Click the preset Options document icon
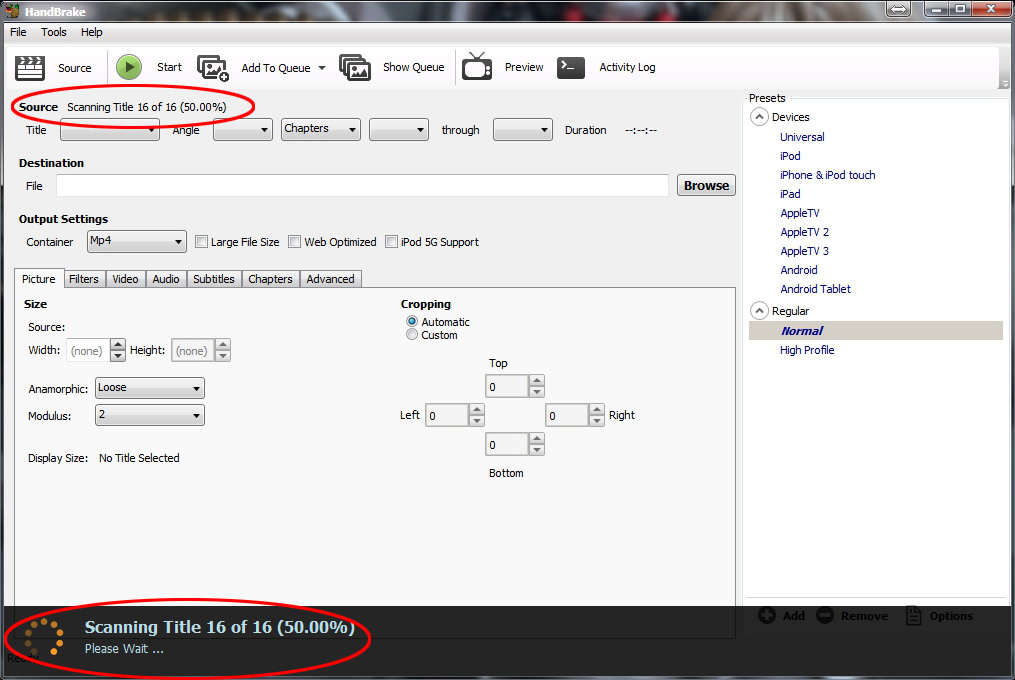The height and width of the screenshot is (680, 1015). click(913, 616)
